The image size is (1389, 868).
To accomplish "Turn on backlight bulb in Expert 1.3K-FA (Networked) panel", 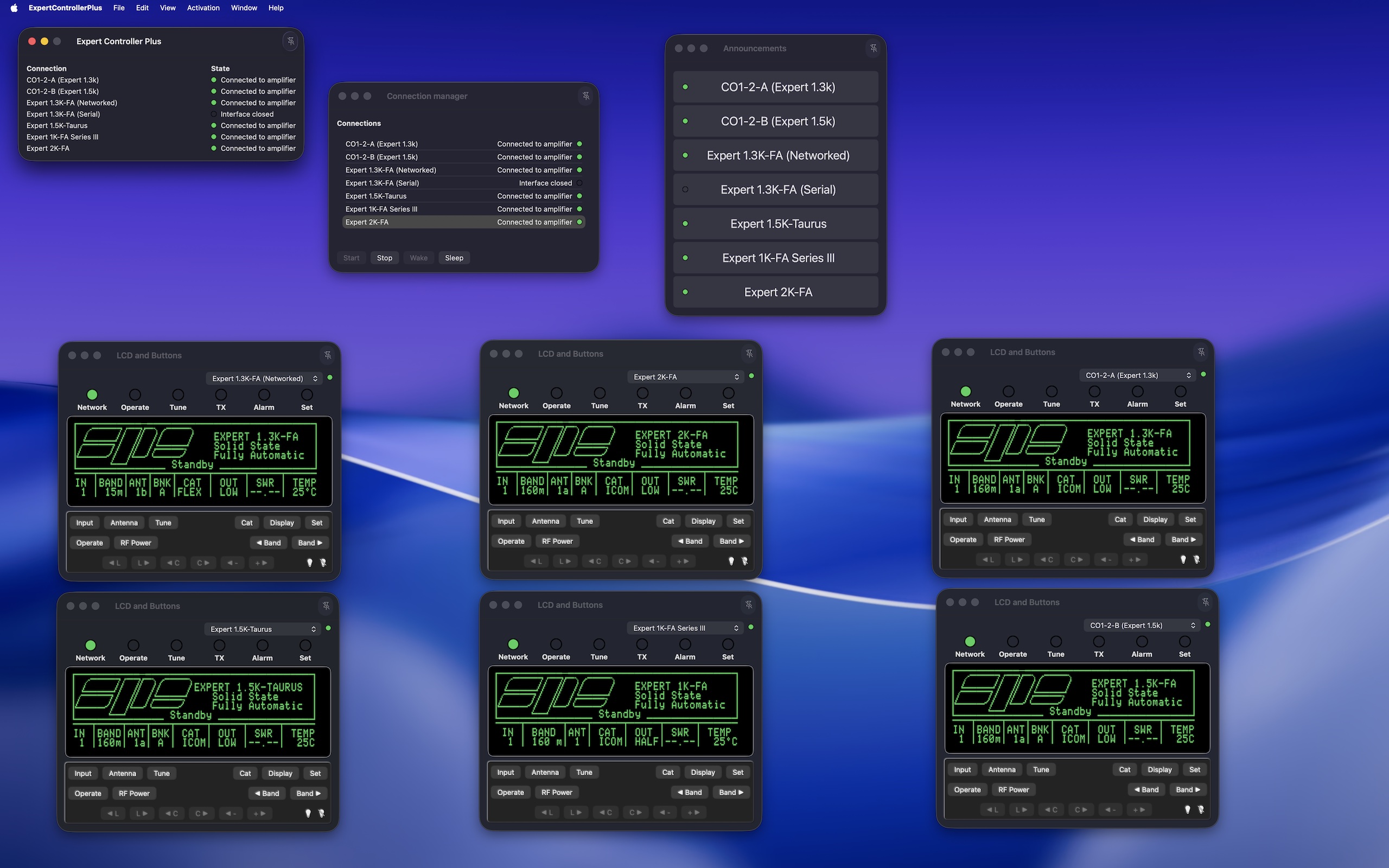I will point(309,563).
